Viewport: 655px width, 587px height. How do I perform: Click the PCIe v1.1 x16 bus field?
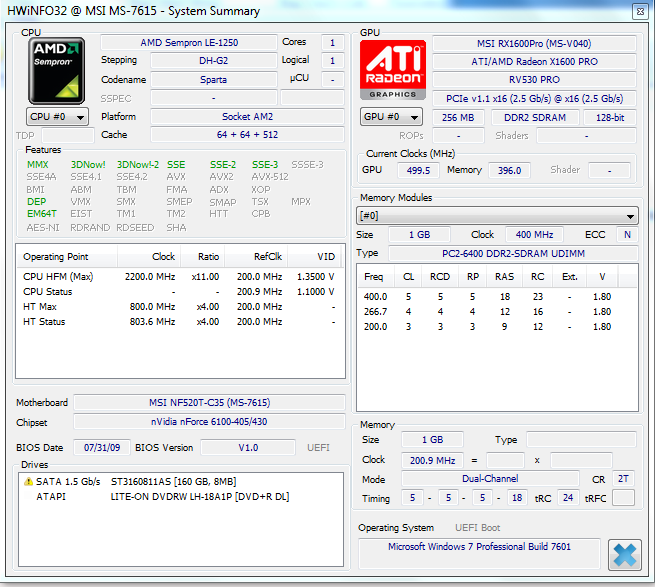click(534, 99)
